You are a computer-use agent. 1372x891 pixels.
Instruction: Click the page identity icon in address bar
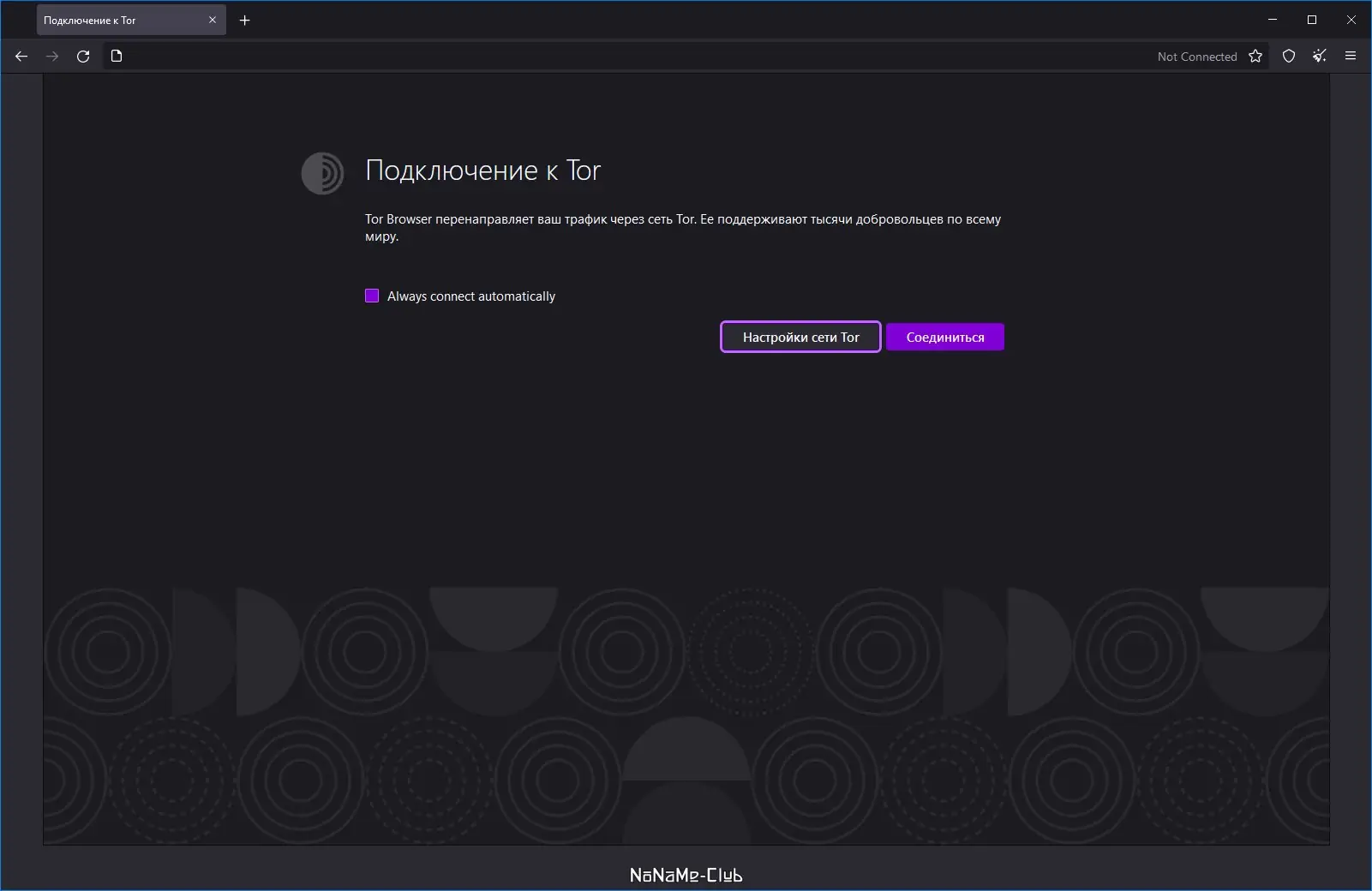pyautogui.click(x=117, y=57)
